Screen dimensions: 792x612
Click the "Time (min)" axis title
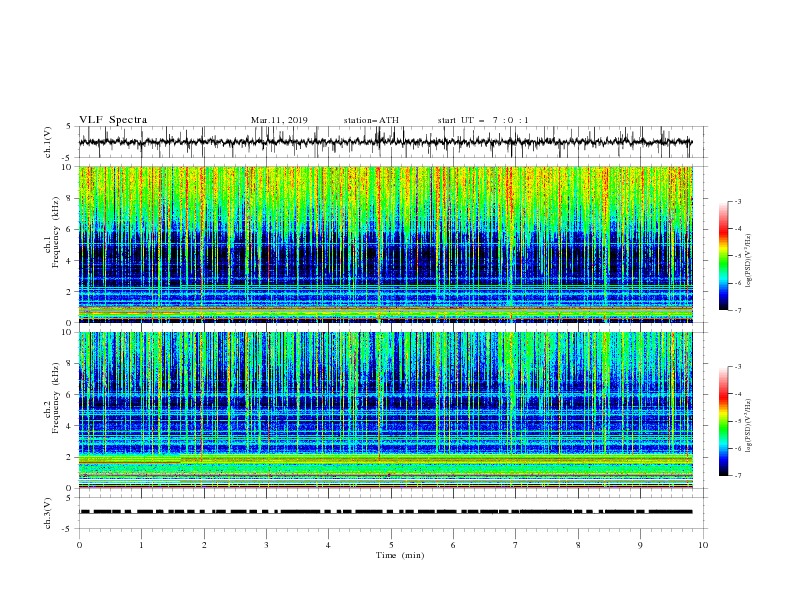pyautogui.click(x=400, y=555)
